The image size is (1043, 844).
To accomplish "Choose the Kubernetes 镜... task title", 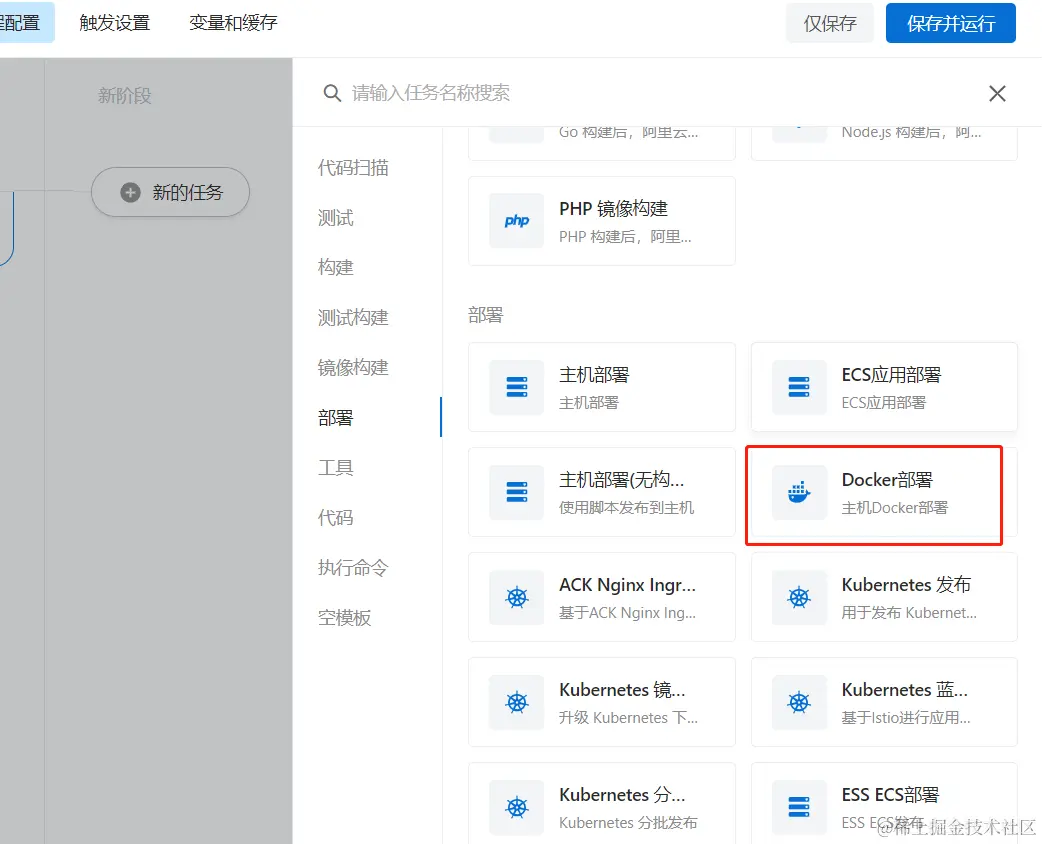I will (622, 690).
